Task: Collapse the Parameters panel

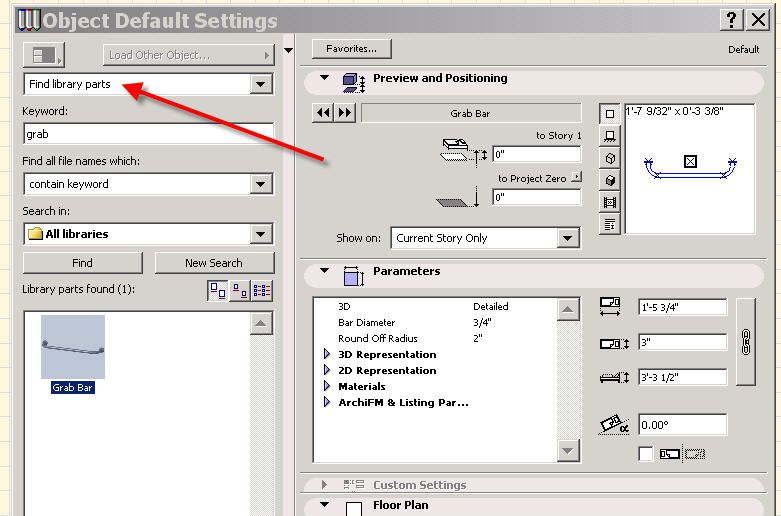Action: pos(324,270)
